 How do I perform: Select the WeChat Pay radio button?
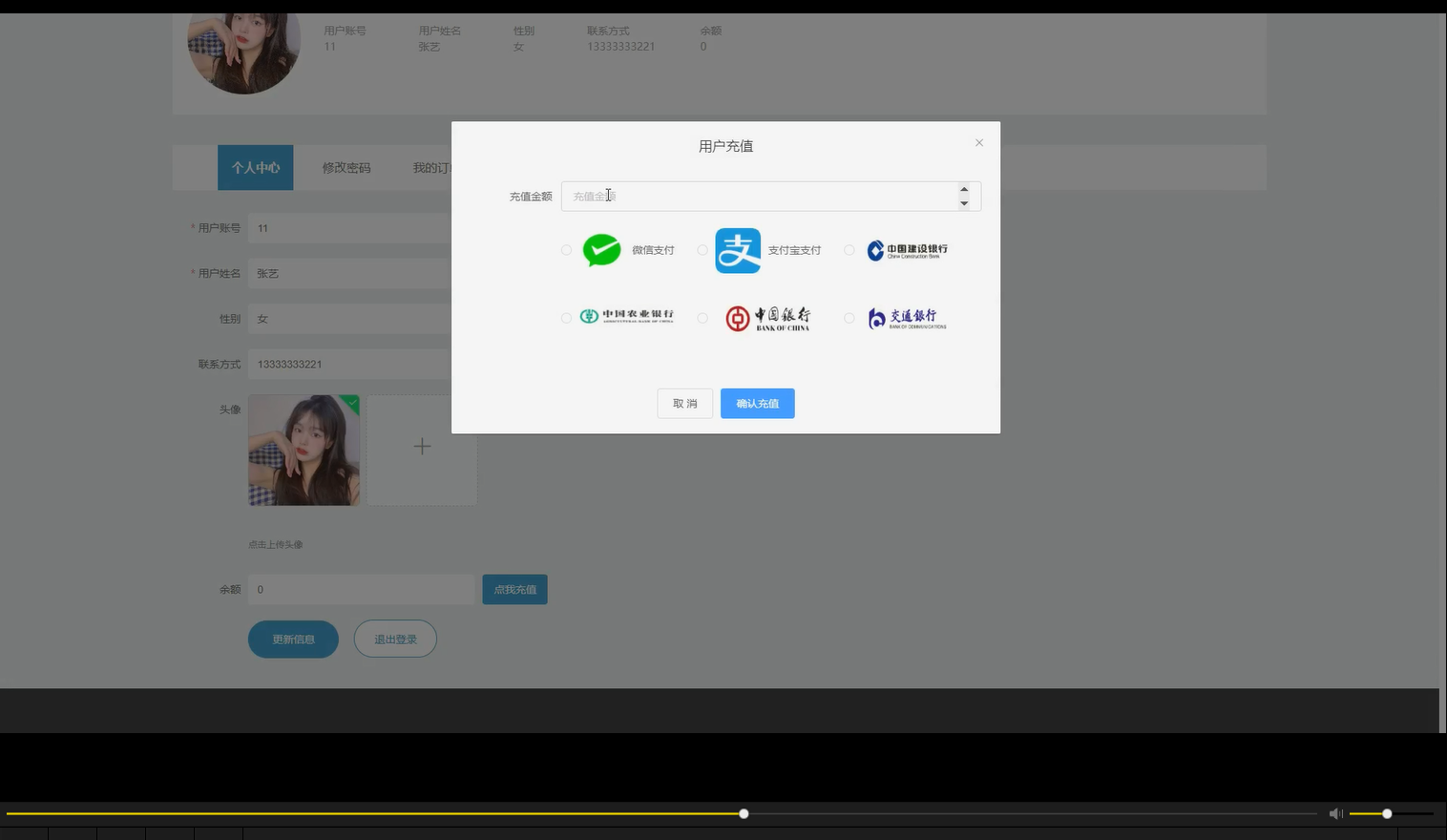566,250
